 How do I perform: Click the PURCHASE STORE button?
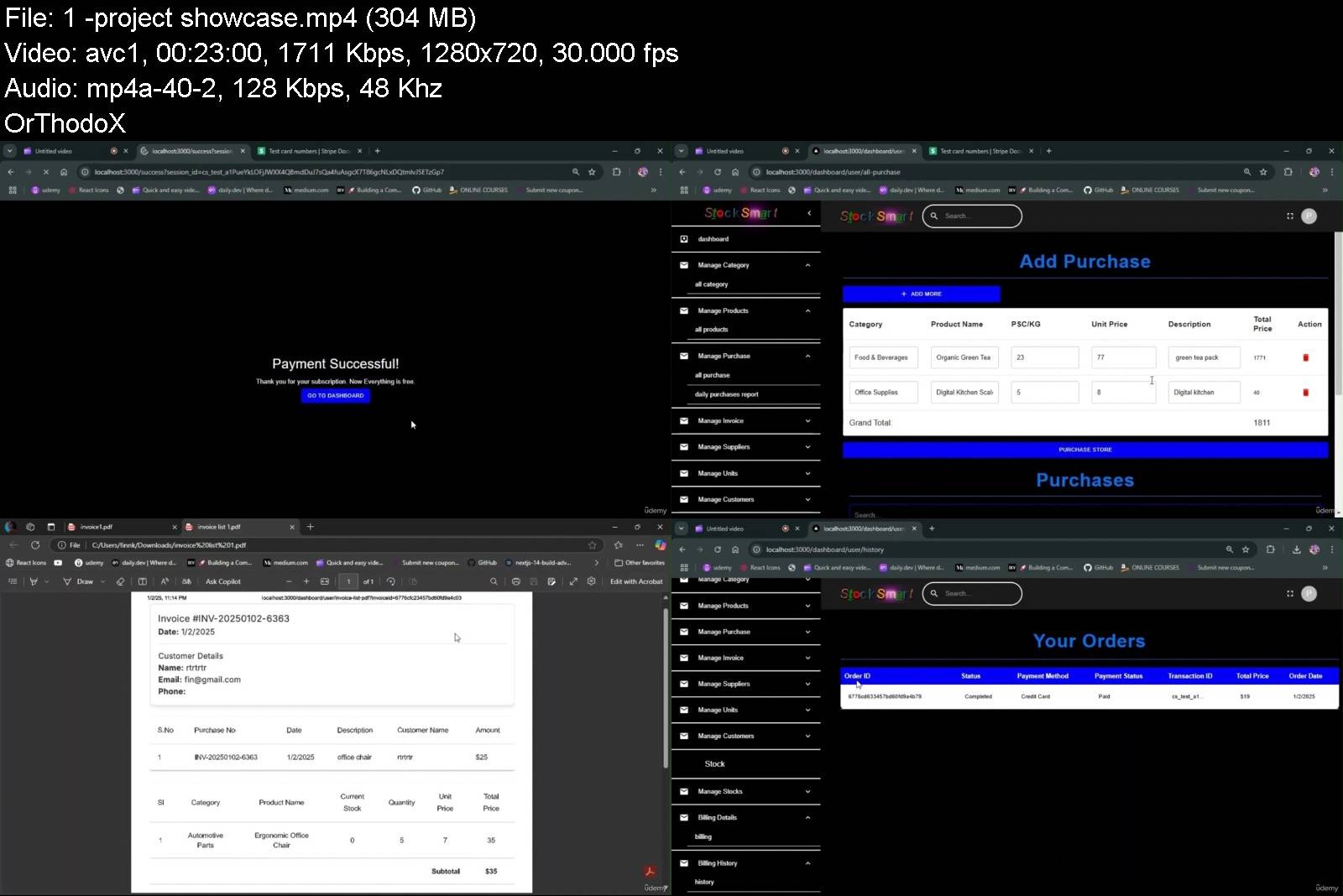[1084, 450]
